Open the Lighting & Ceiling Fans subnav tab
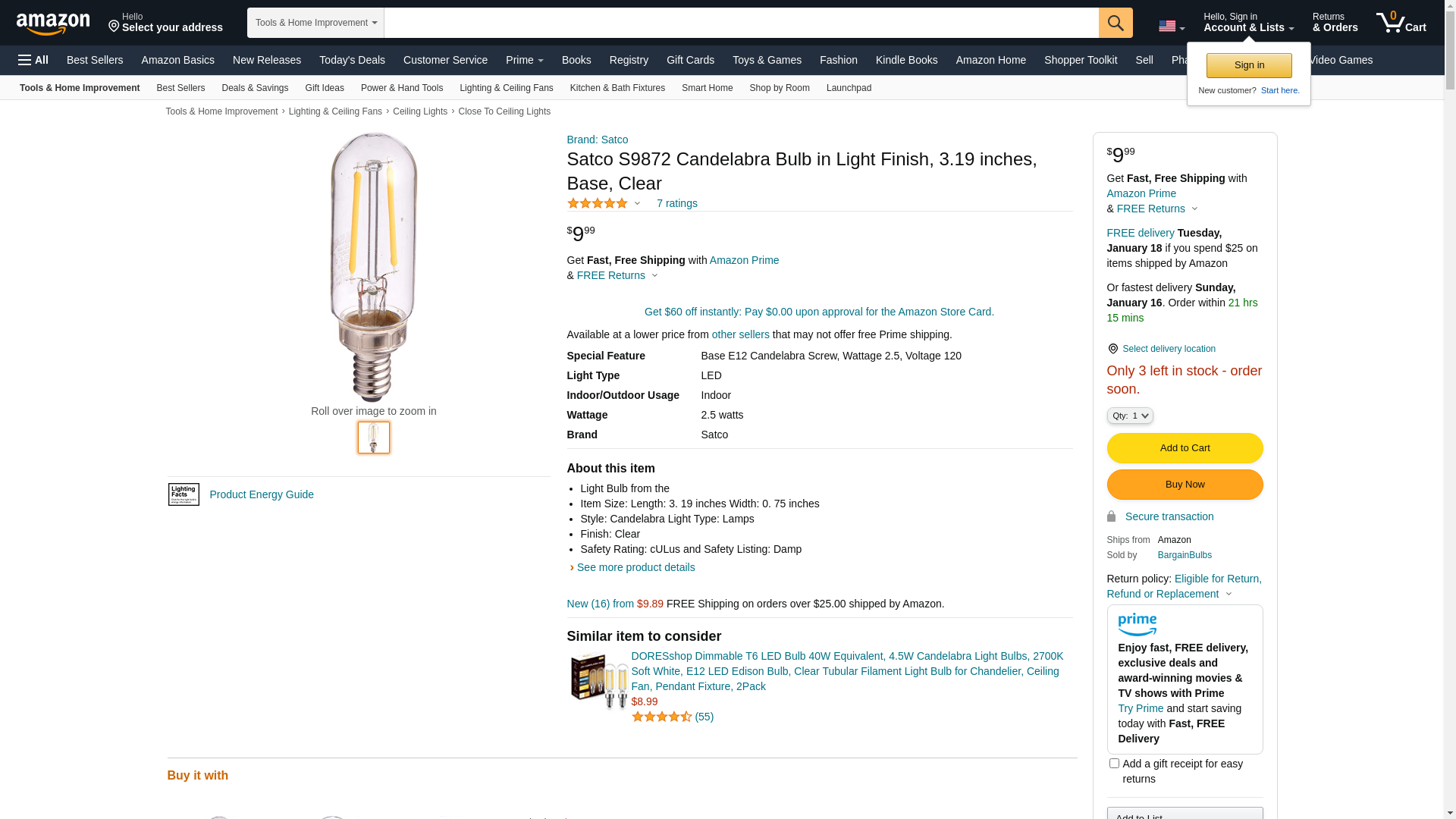This screenshot has height=819, width=1456. click(x=506, y=88)
